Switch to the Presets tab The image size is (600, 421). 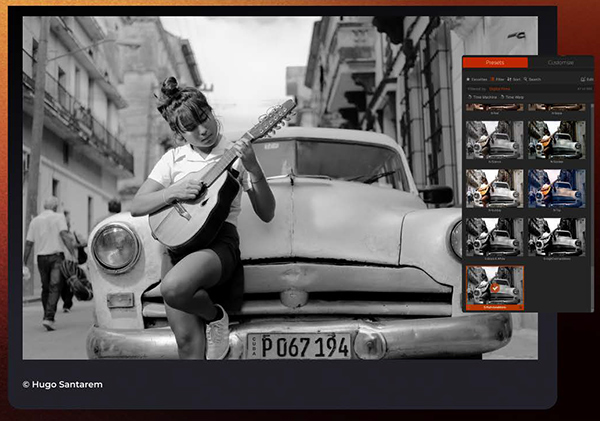click(496, 62)
